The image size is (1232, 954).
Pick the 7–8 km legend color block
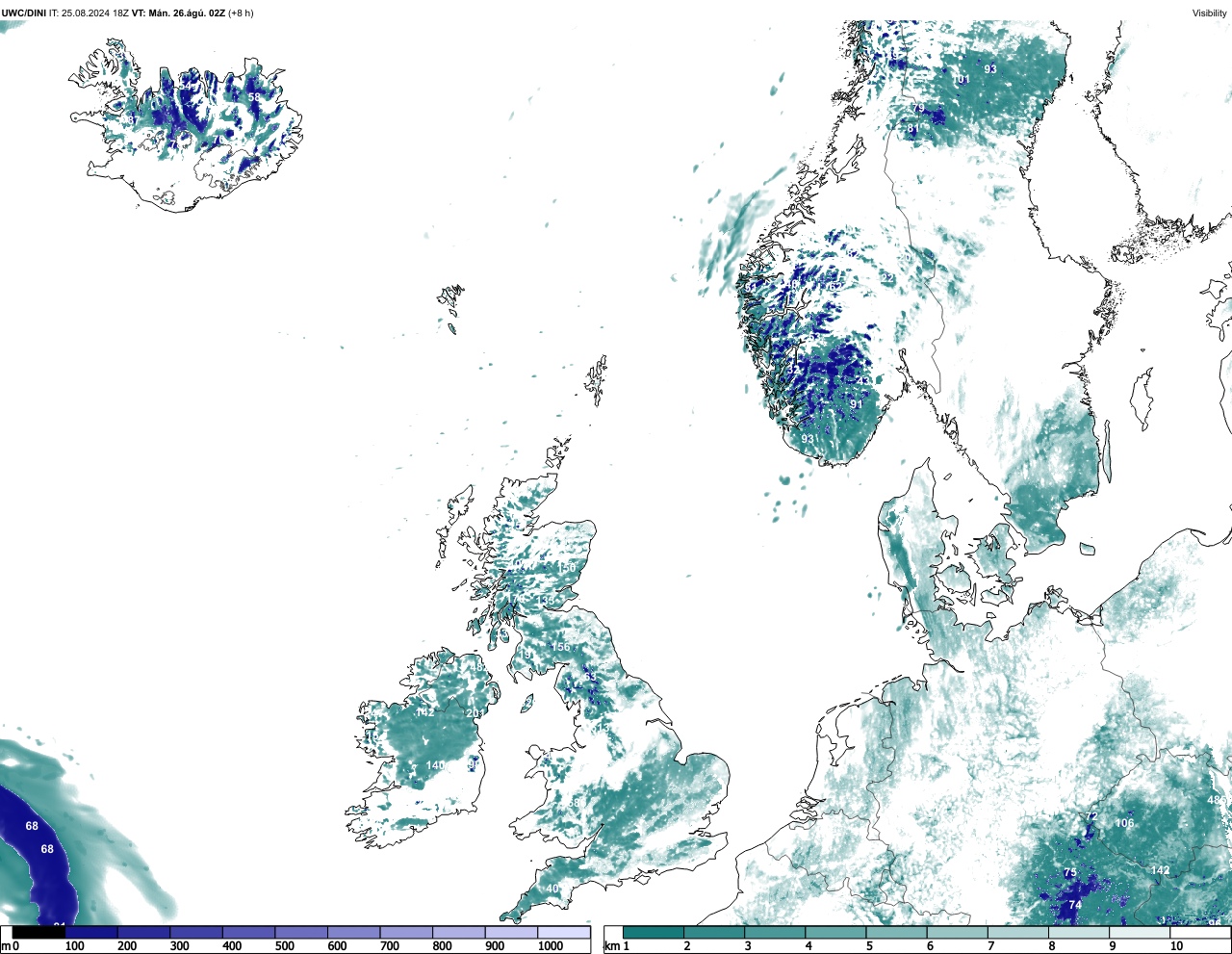[x=1017, y=932]
